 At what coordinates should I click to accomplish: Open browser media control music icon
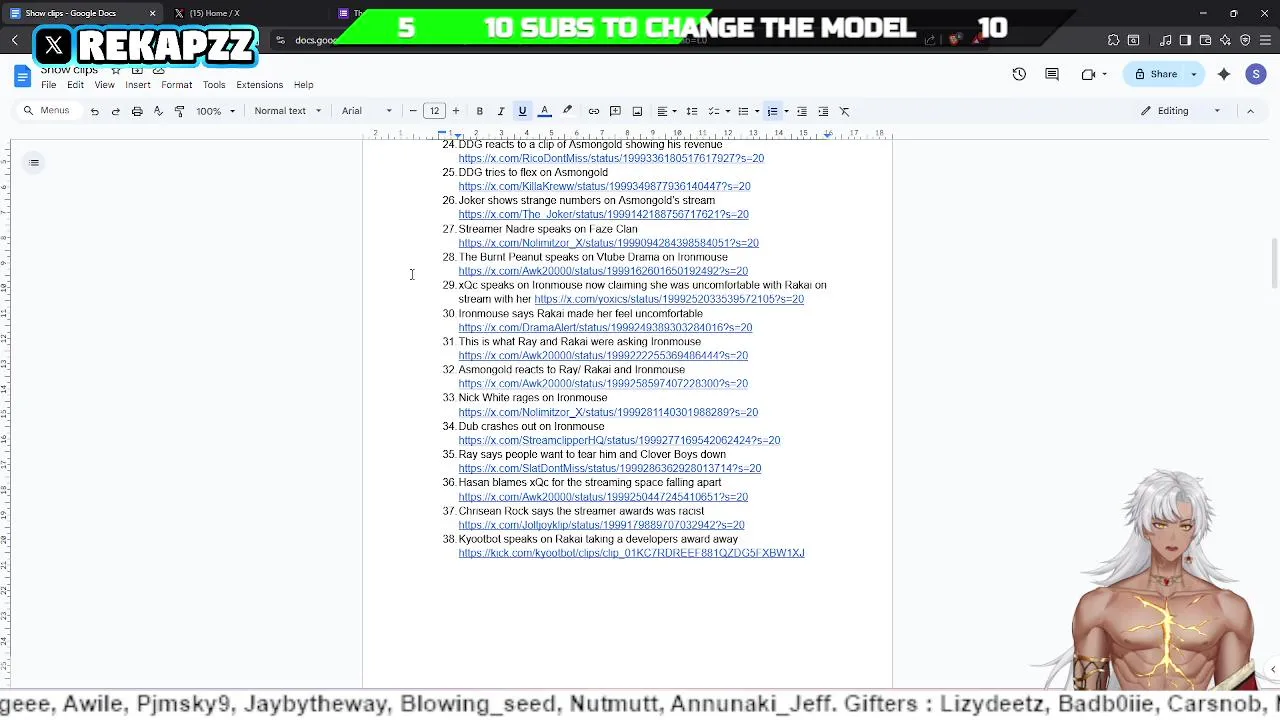1166,40
